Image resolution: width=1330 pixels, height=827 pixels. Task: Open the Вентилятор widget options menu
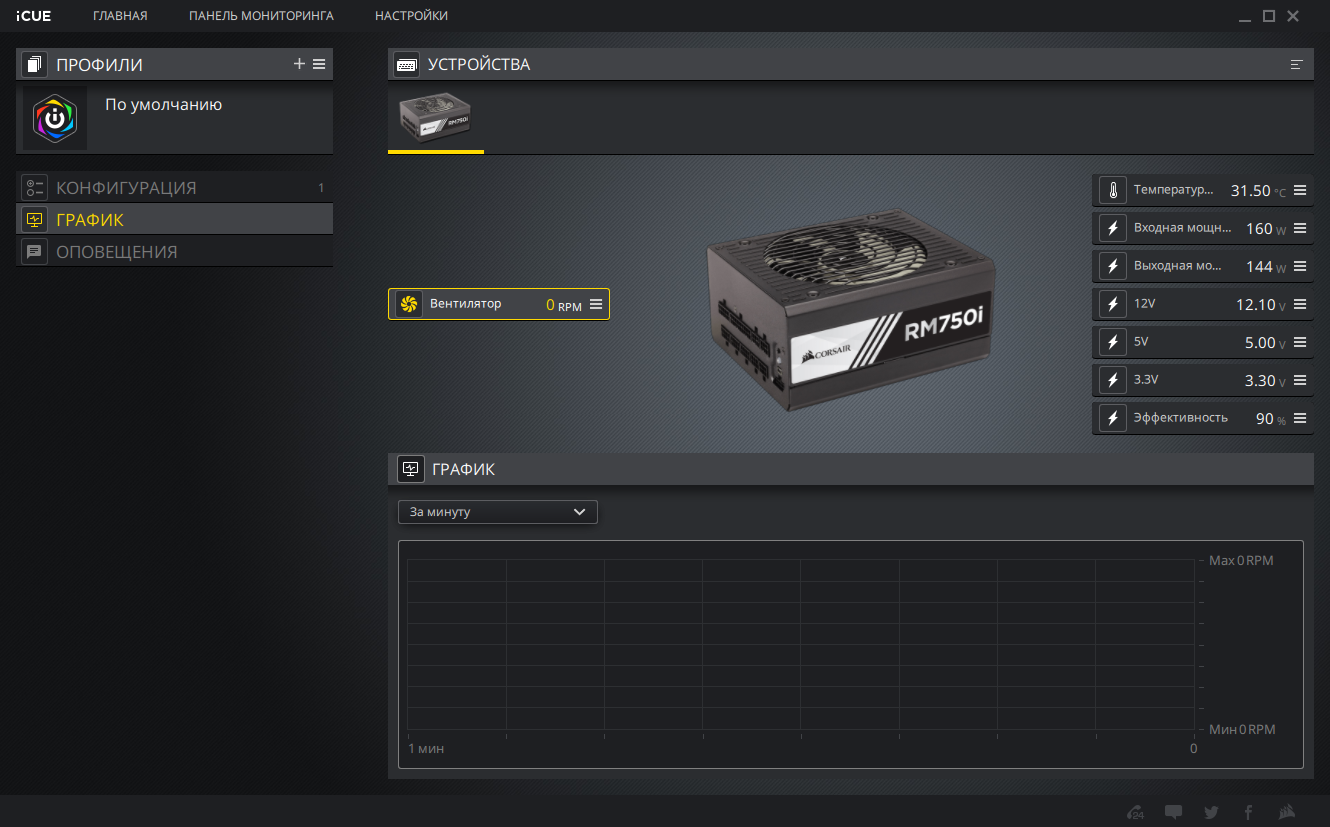596,304
